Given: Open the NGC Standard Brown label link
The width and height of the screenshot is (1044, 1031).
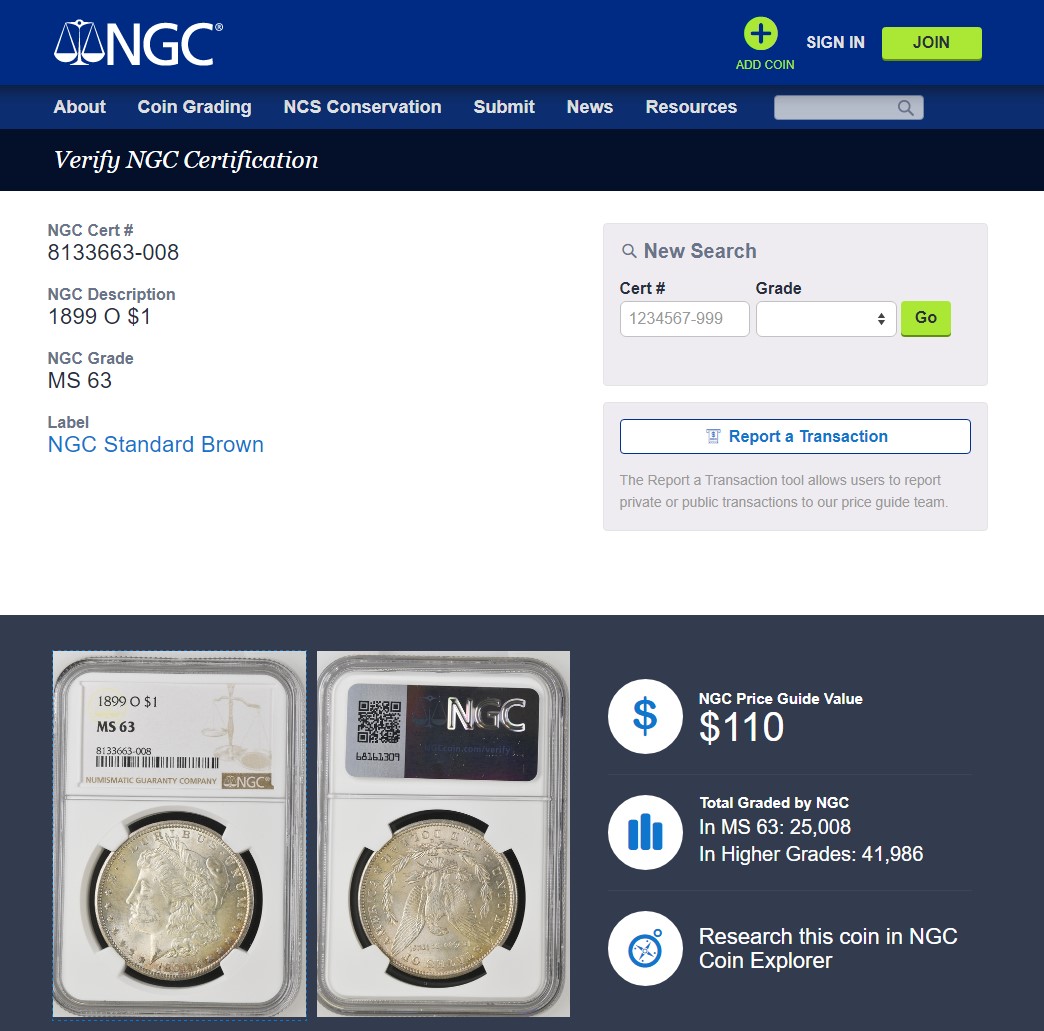Looking at the screenshot, I should coord(156,444).
